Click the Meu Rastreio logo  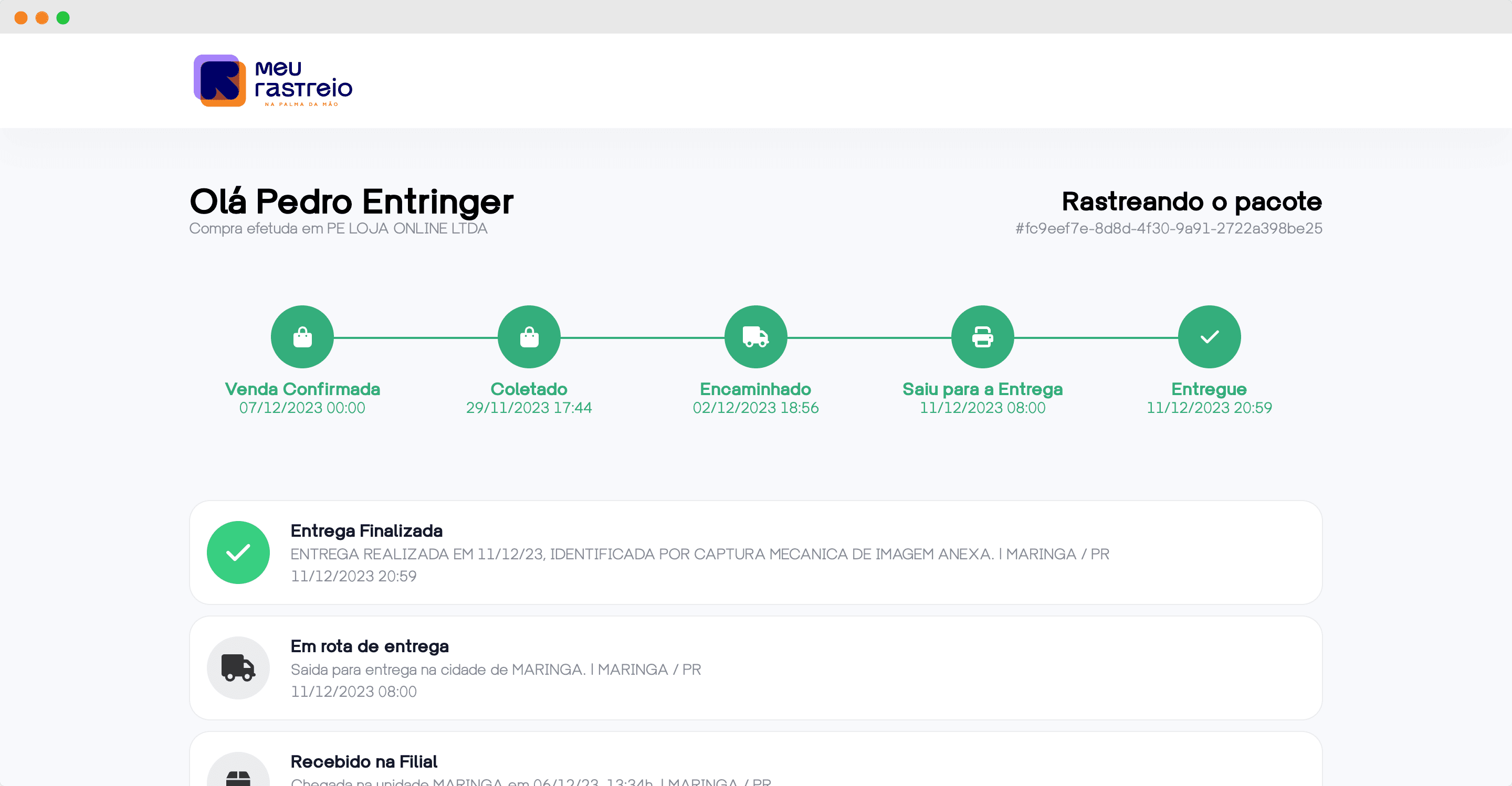(x=273, y=81)
